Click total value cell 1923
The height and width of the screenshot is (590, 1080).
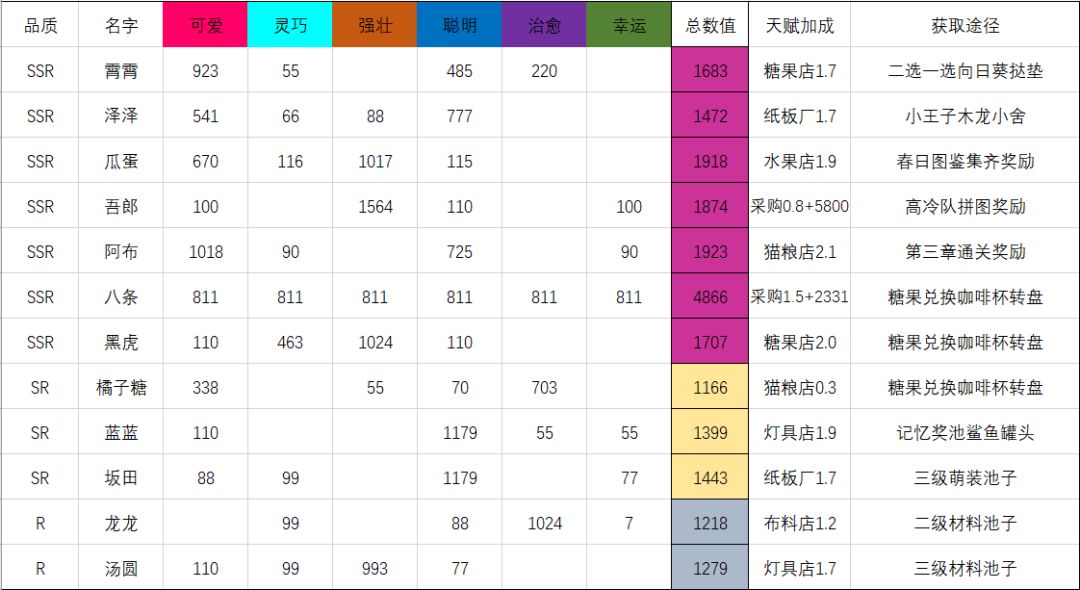[710, 251]
